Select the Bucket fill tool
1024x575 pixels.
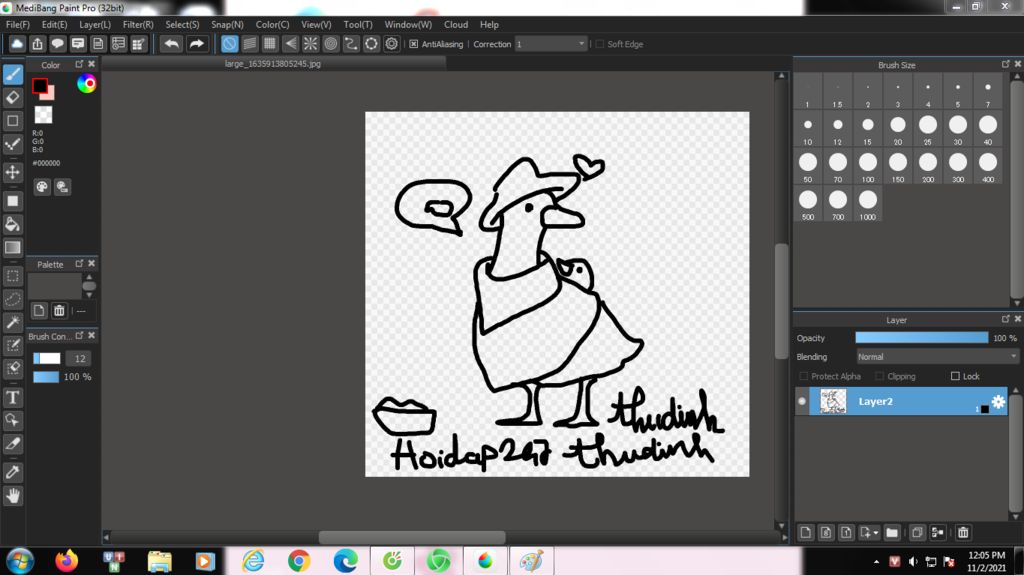(x=12, y=224)
